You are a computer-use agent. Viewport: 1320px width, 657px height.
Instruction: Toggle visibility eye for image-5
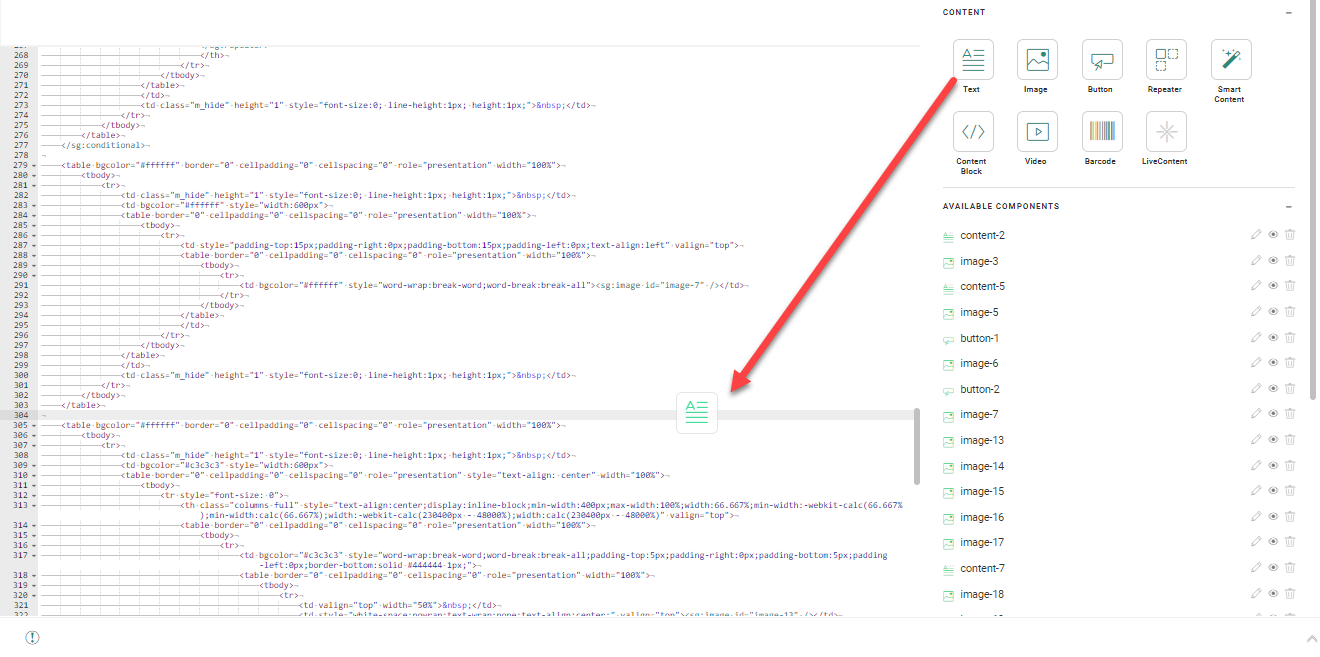pos(1273,312)
